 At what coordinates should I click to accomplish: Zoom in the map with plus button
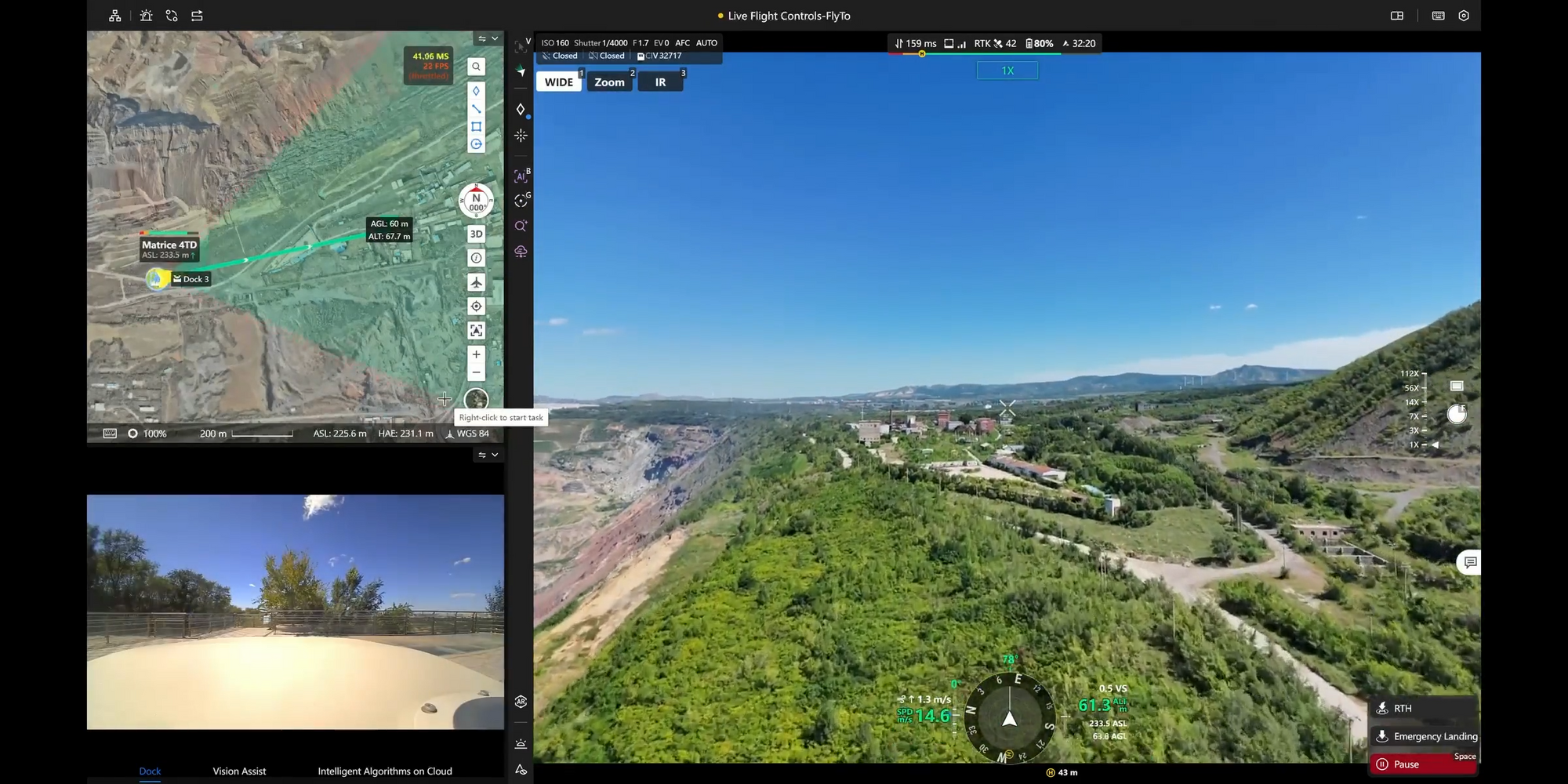tap(476, 354)
